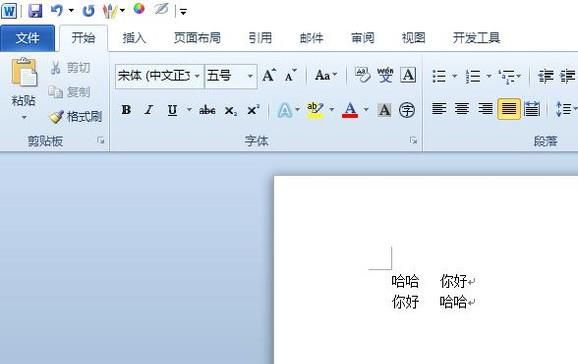
Task: Align text left
Action: pos(439,109)
